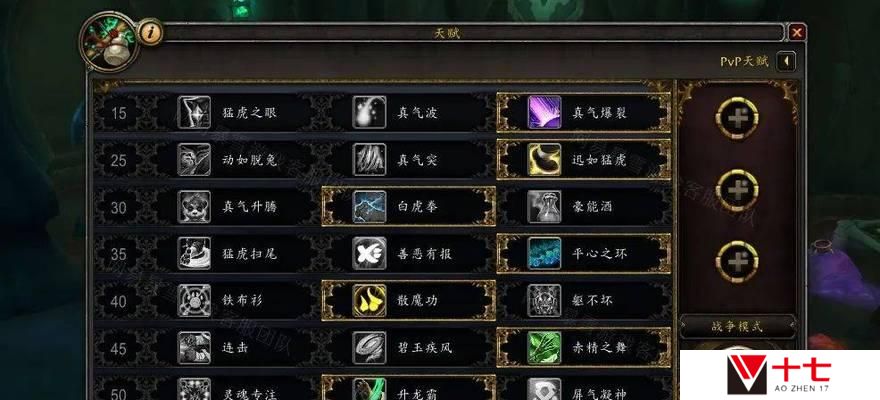Screen dimensions: 880x400
Task: Choose the 真气波 talent icon
Action: tap(369, 113)
